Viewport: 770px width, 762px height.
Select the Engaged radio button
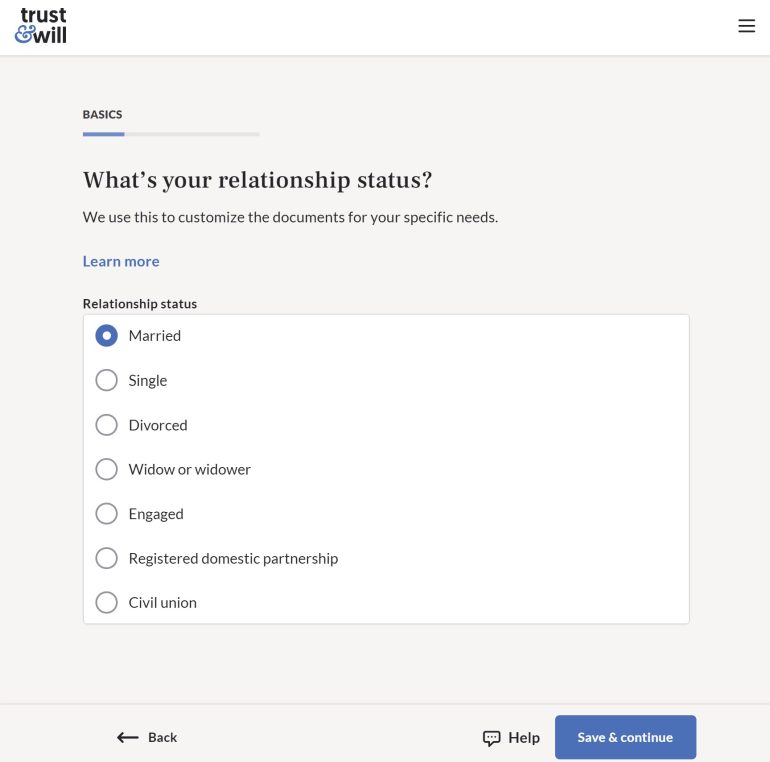click(x=106, y=514)
